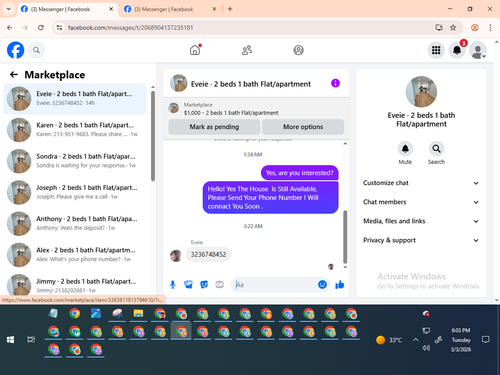The height and width of the screenshot is (375, 500).
Task: Expand the Privacy & support section
Action: point(421,240)
